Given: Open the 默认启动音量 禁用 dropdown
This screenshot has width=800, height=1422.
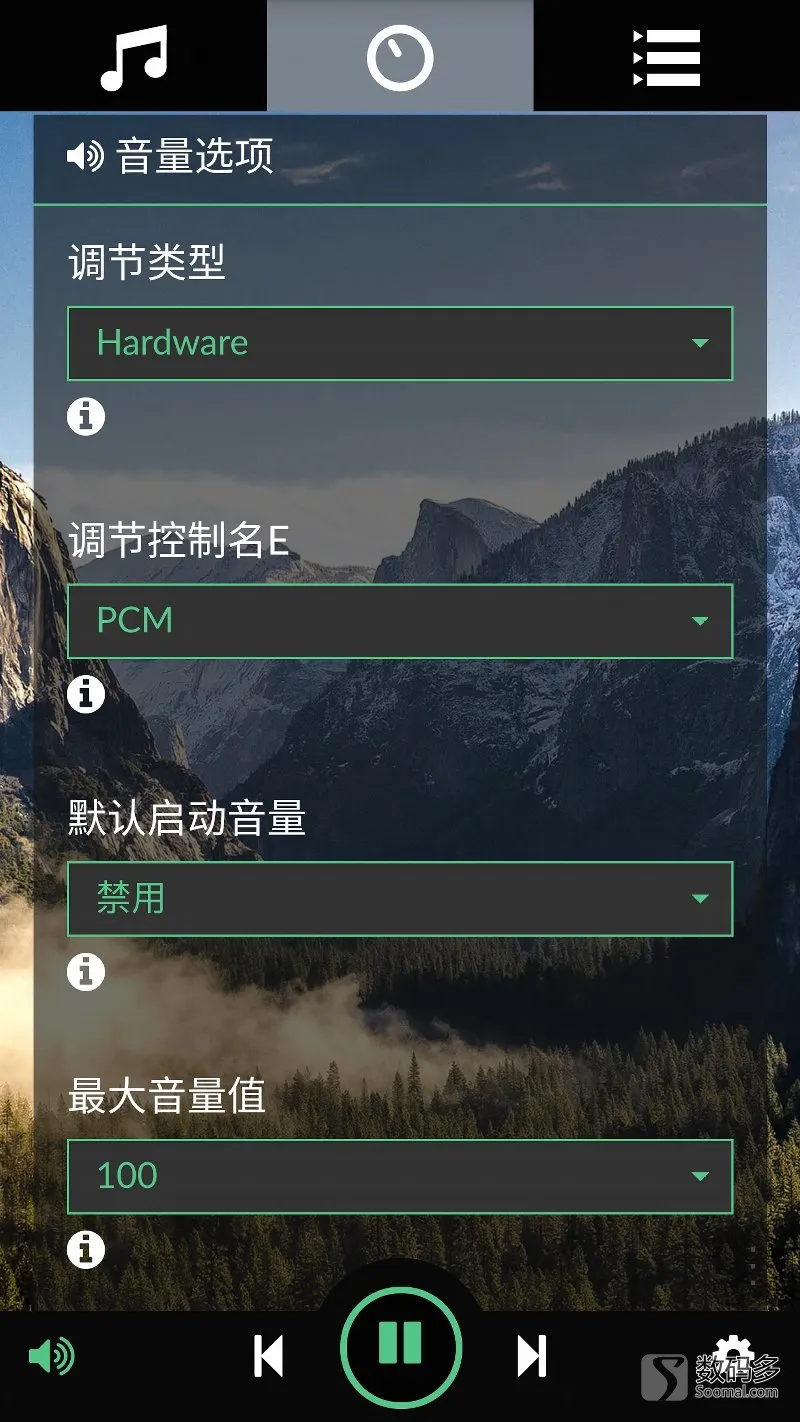Looking at the screenshot, I should pos(400,899).
